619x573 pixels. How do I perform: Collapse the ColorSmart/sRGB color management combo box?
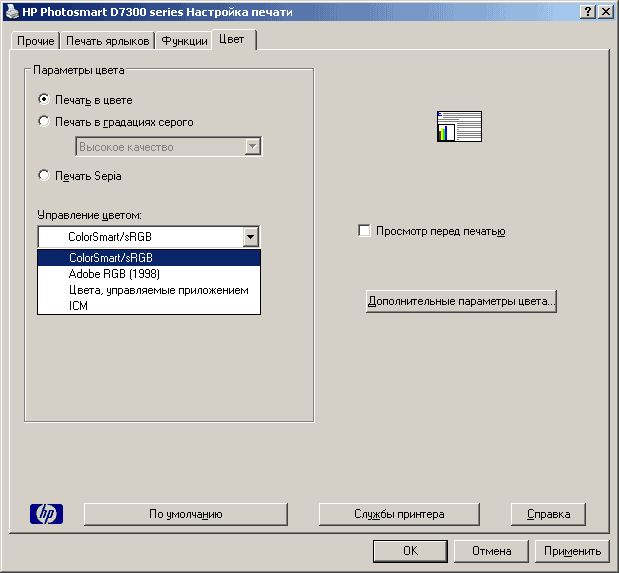coord(251,237)
